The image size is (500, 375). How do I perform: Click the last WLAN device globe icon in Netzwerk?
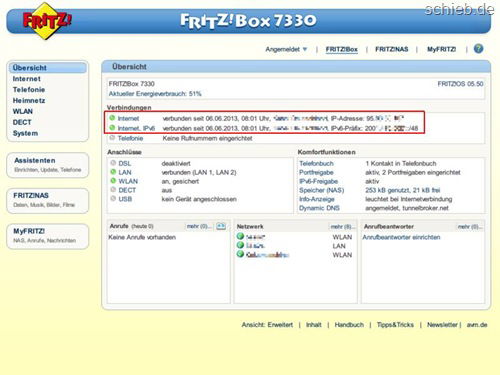pos(240,254)
